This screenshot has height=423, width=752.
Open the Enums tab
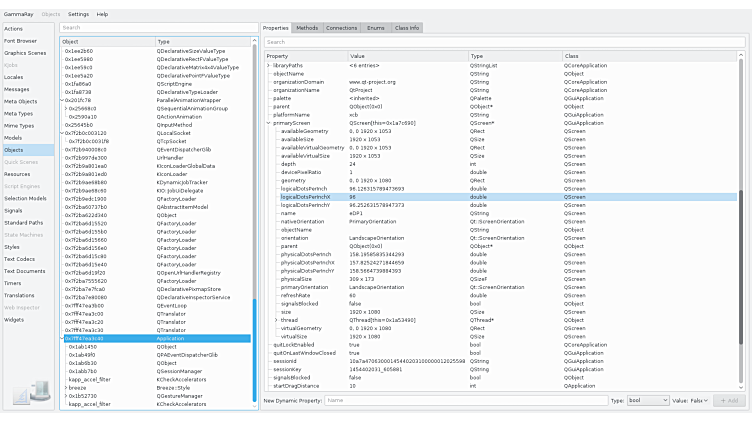point(375,28)
